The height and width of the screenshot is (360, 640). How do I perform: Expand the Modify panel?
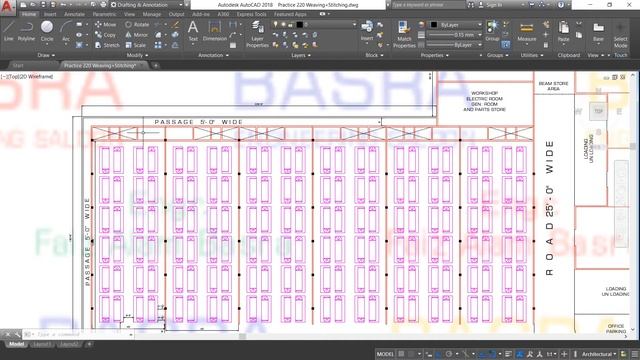138,55
